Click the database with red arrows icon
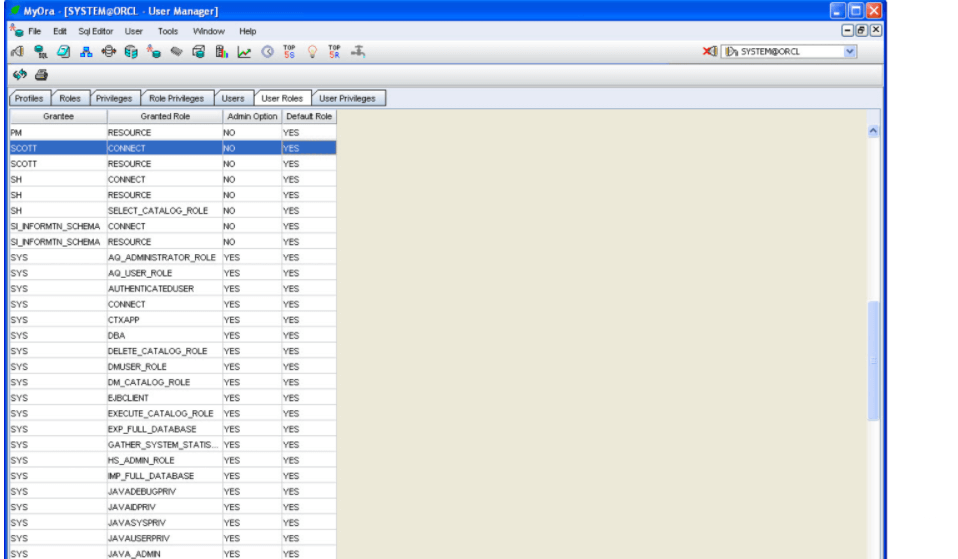 [109, 52]
